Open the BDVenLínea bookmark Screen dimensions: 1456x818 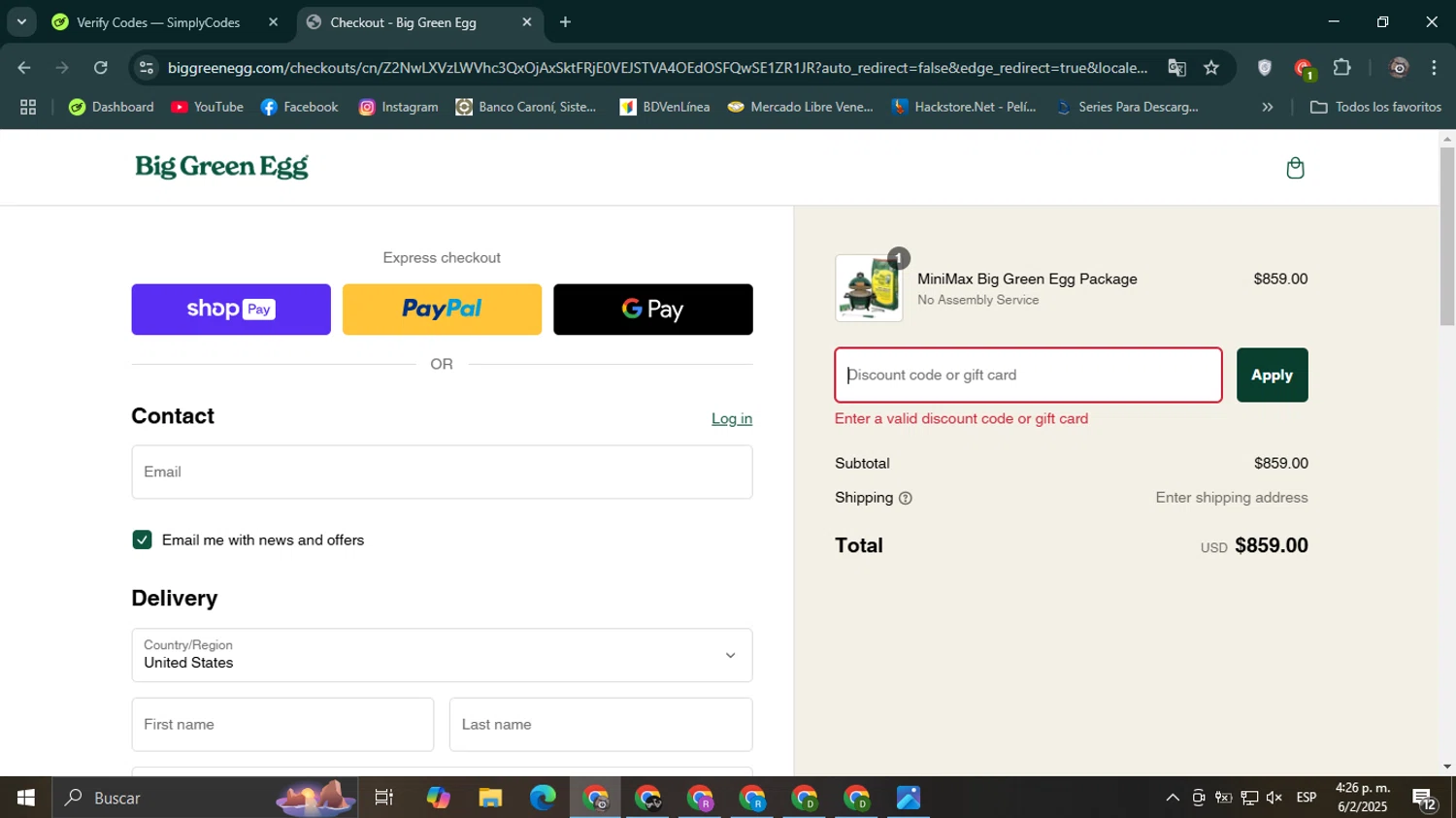665,107
